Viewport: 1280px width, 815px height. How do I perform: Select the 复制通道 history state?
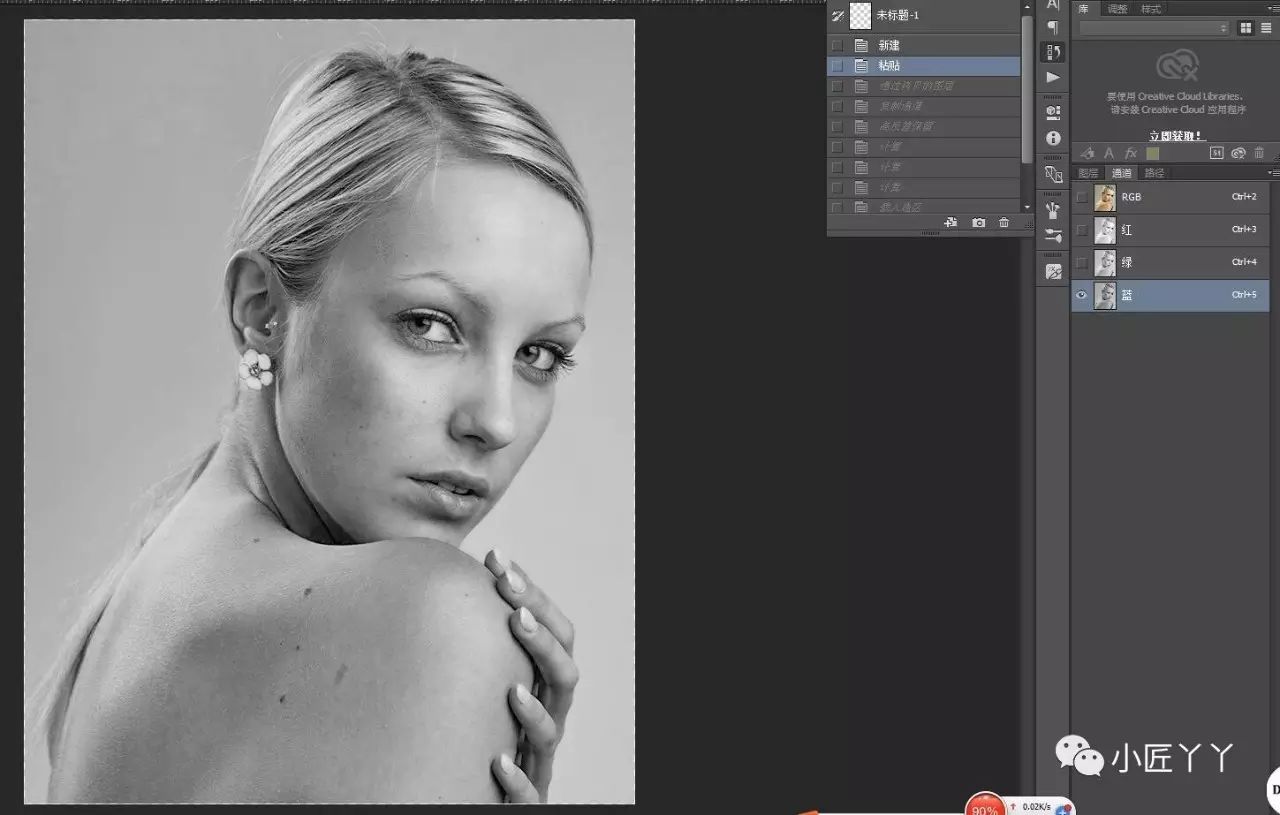pyautogui.click(x=924, y=106)
